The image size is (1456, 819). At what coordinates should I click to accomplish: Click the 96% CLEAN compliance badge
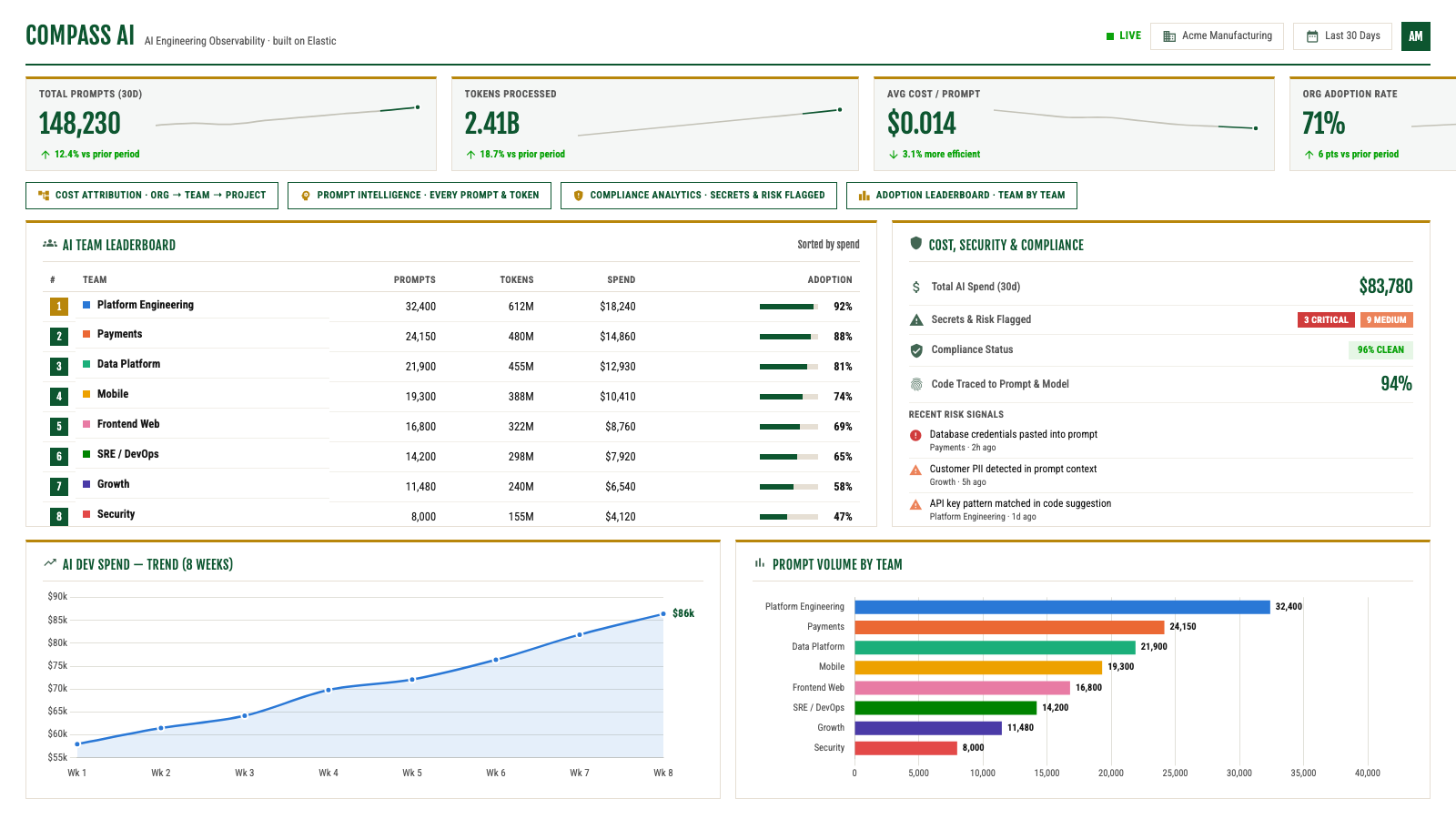click(x=1380, y=349)
